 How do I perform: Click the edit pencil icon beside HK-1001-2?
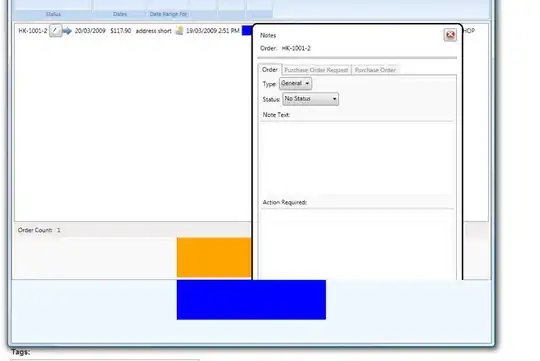coord(55,31)
